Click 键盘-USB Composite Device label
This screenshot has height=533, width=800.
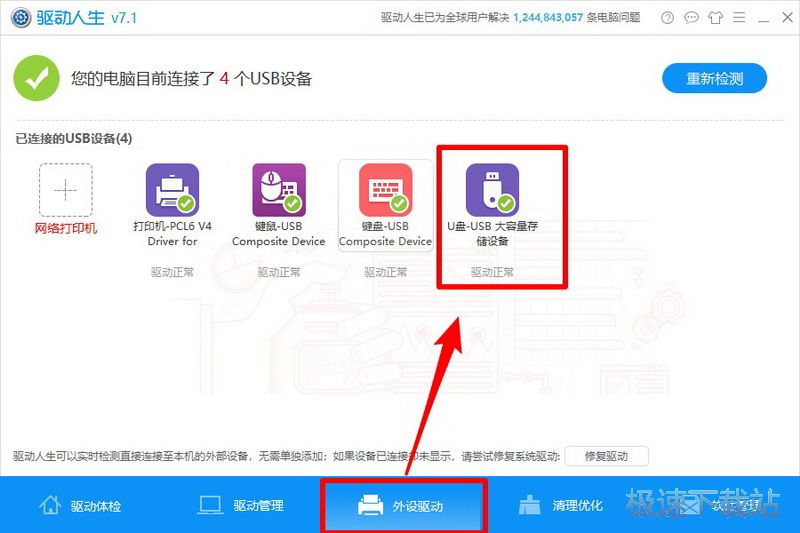(x=386, y=234)
